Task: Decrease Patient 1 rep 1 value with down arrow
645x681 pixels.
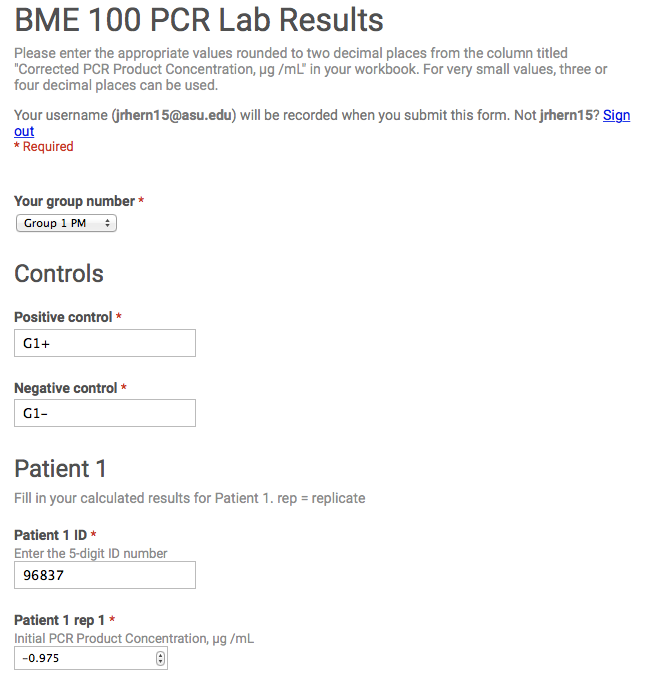Action: [x=161, y=662]
